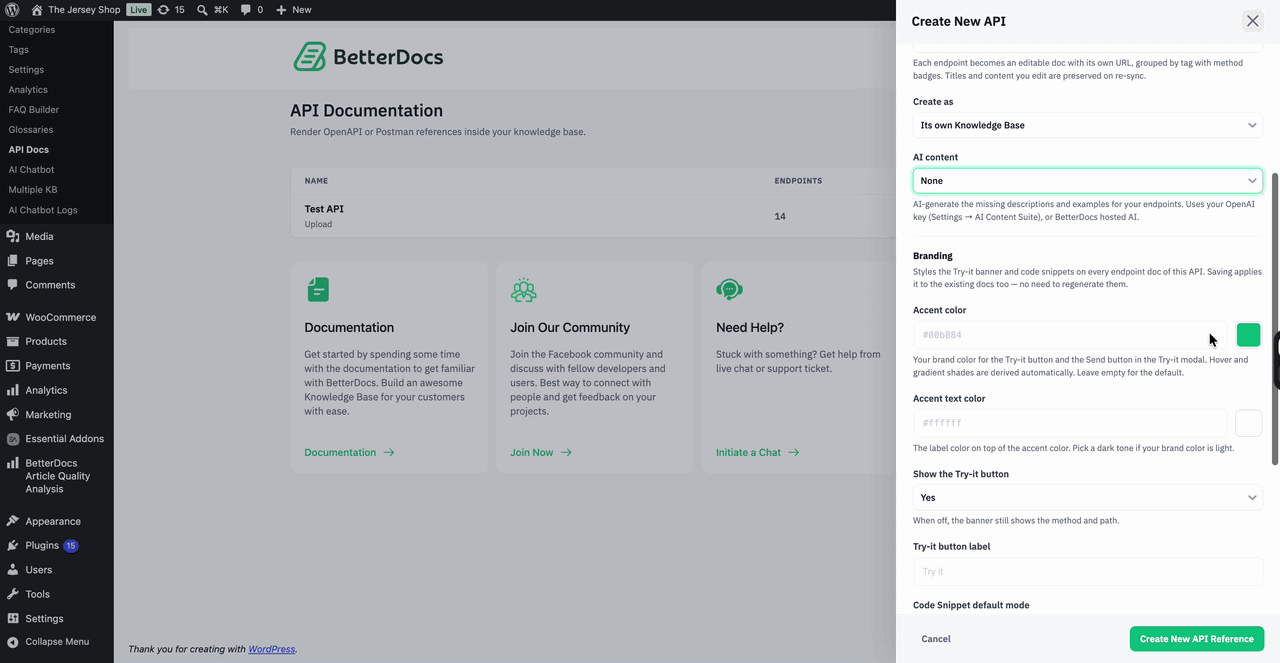Open the API Docs submenu item
1280x663 pixels.
pyautogui.click(x=29, y=150)
